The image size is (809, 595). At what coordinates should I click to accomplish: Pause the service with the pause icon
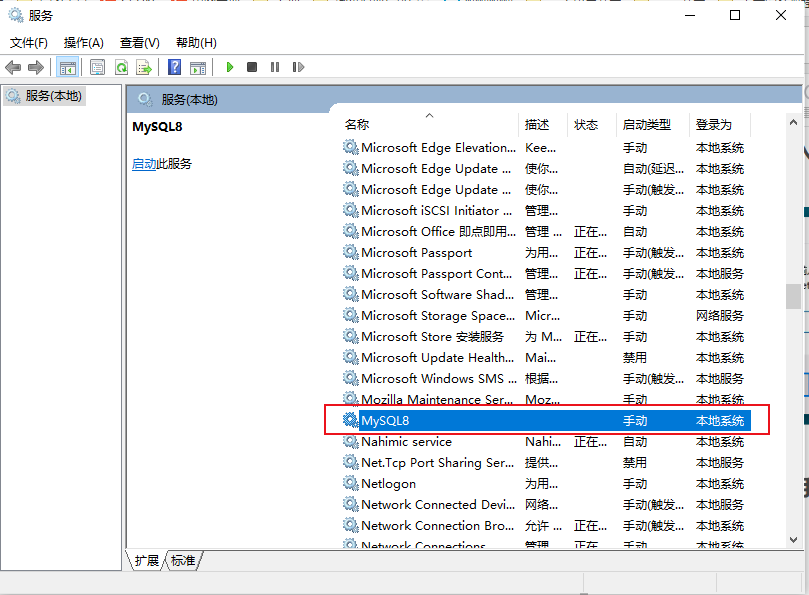tap(274, 67)
